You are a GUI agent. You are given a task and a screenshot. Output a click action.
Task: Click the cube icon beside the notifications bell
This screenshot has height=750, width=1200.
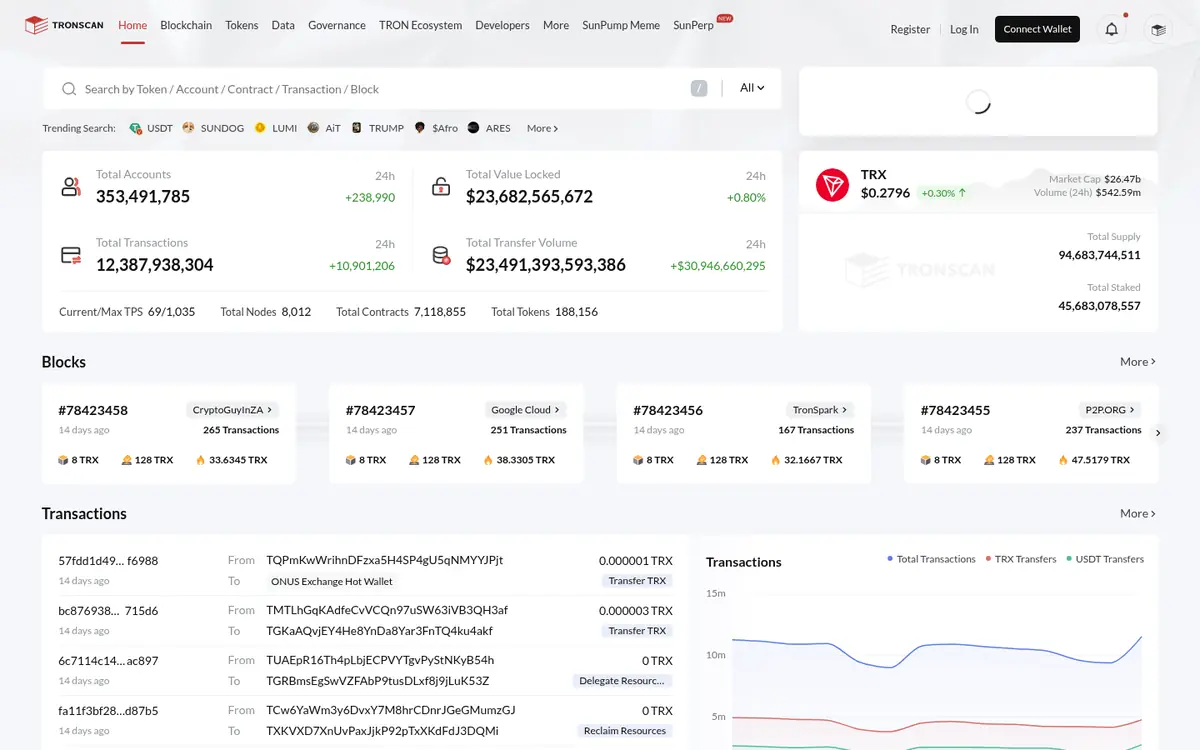pos(1158,29)
